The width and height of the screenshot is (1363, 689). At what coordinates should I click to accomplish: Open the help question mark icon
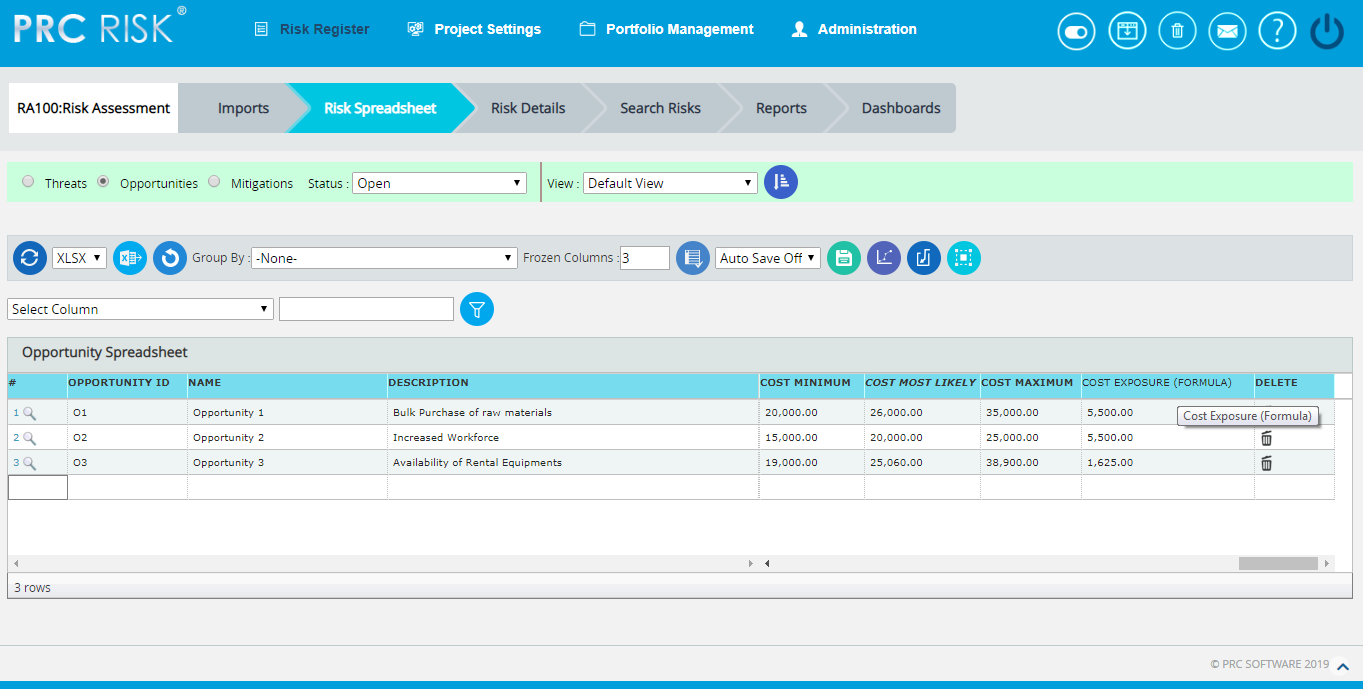coord(1277,31)
